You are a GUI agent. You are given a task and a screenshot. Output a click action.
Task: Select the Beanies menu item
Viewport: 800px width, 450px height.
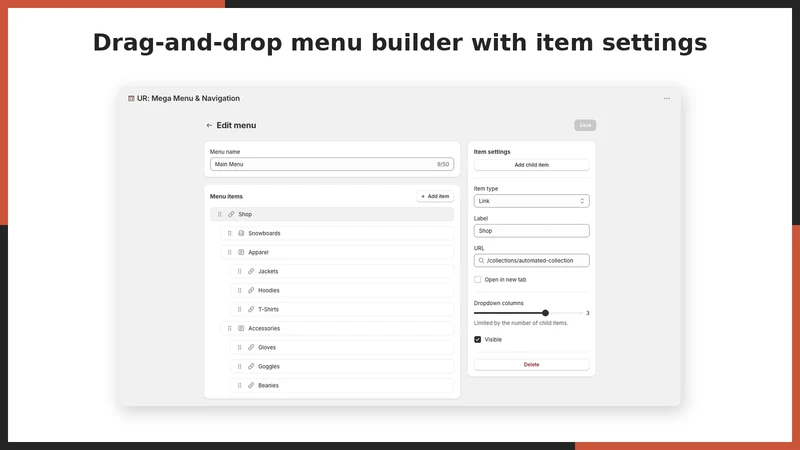click(342, 385)
